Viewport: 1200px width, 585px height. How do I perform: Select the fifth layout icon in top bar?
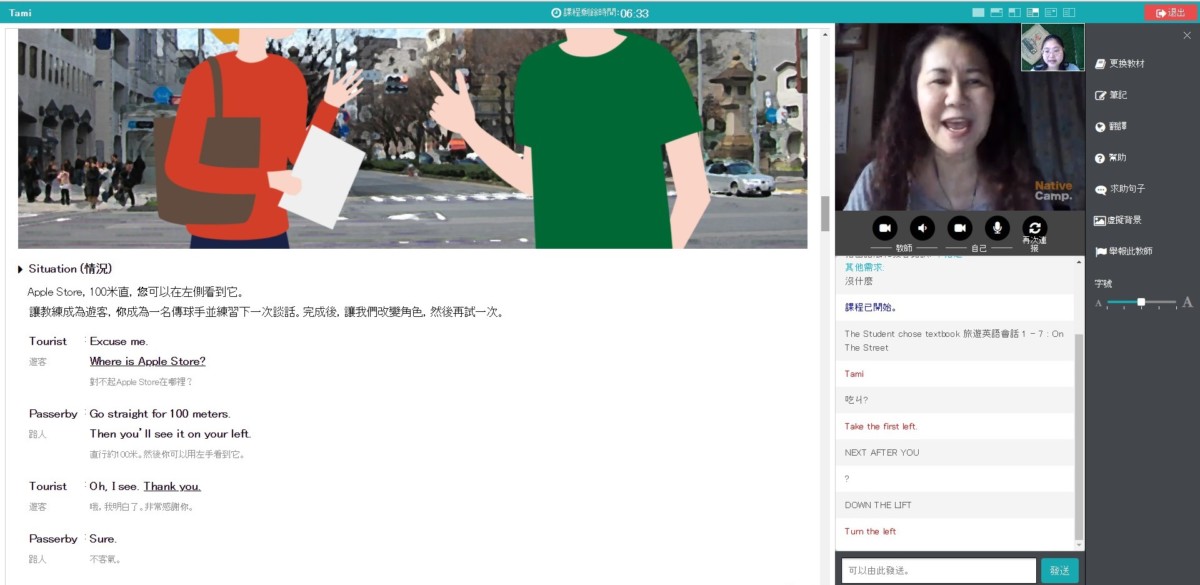[1050, 13]
